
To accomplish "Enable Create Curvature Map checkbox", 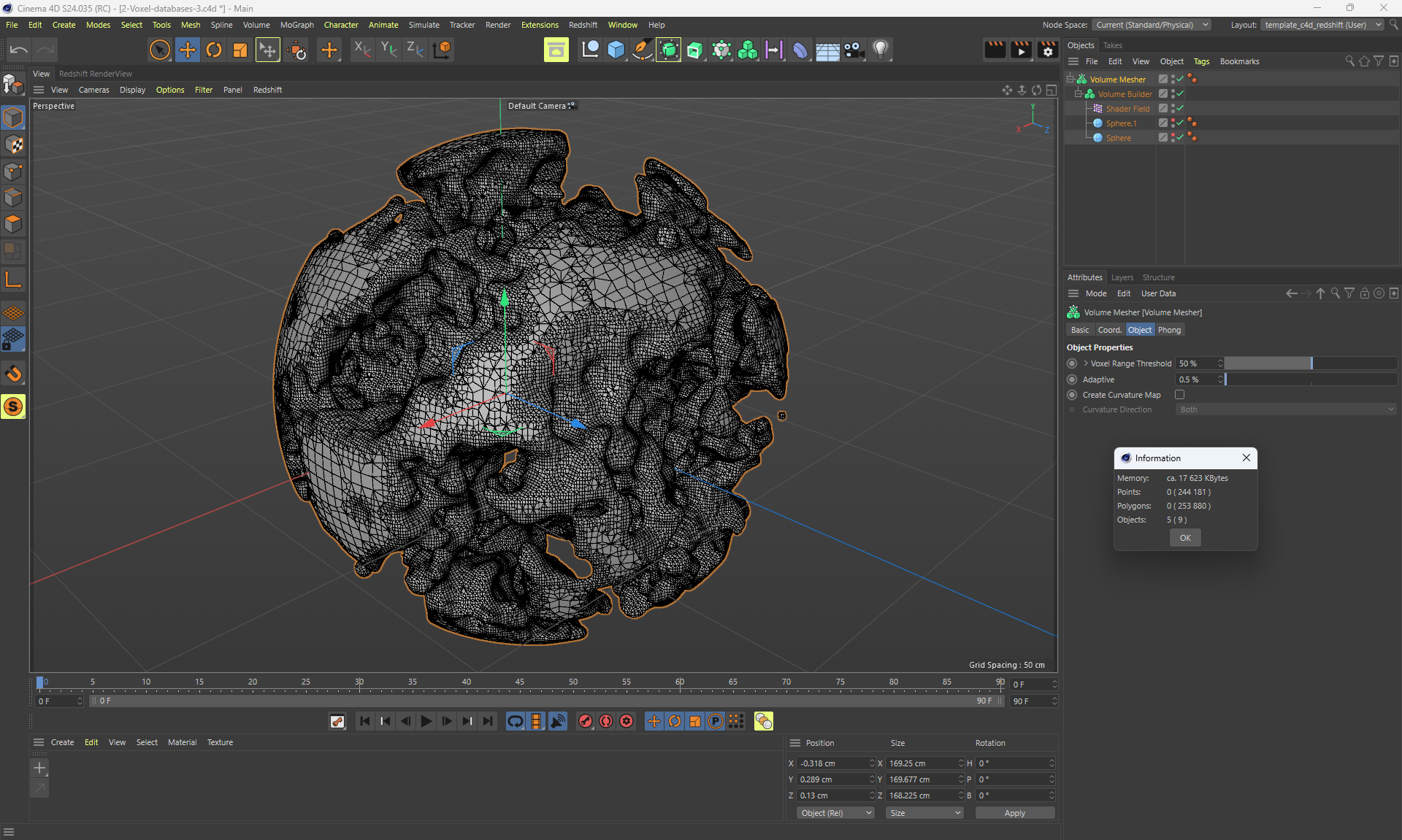I will [1179, 395].
